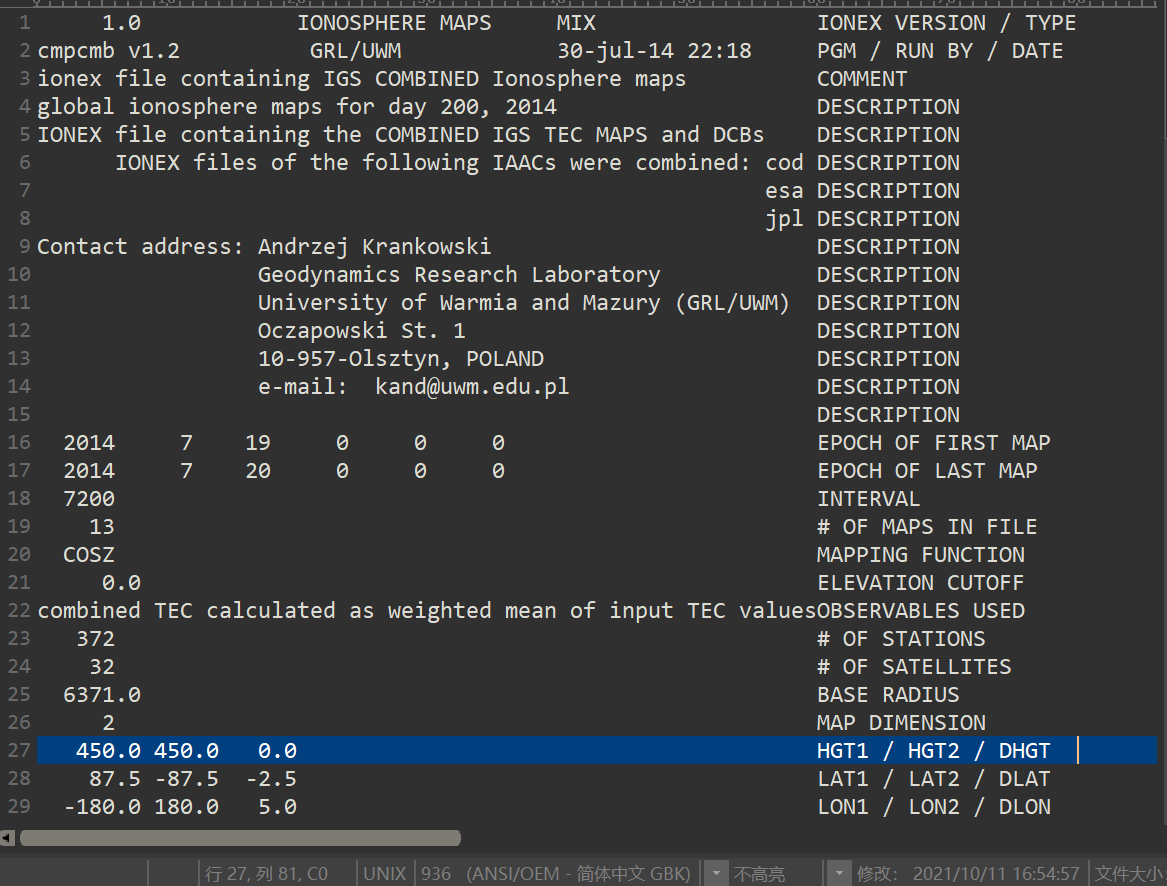The image size is (1167, 886).
Task: Click the 'esa' entry on line 7
Action: pyautogui.click(x=784, y=191)
